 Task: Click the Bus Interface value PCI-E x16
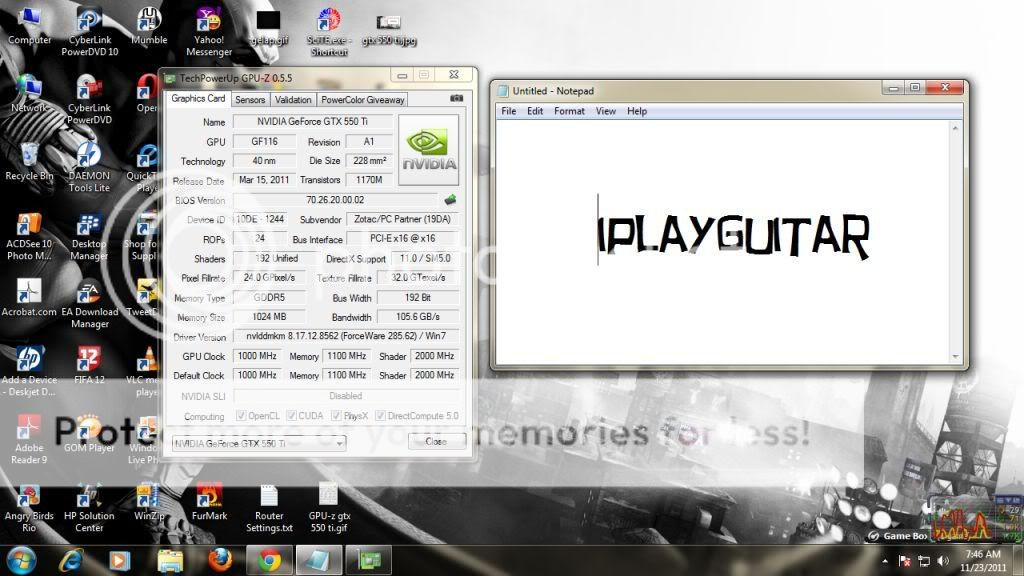(402, 239)
